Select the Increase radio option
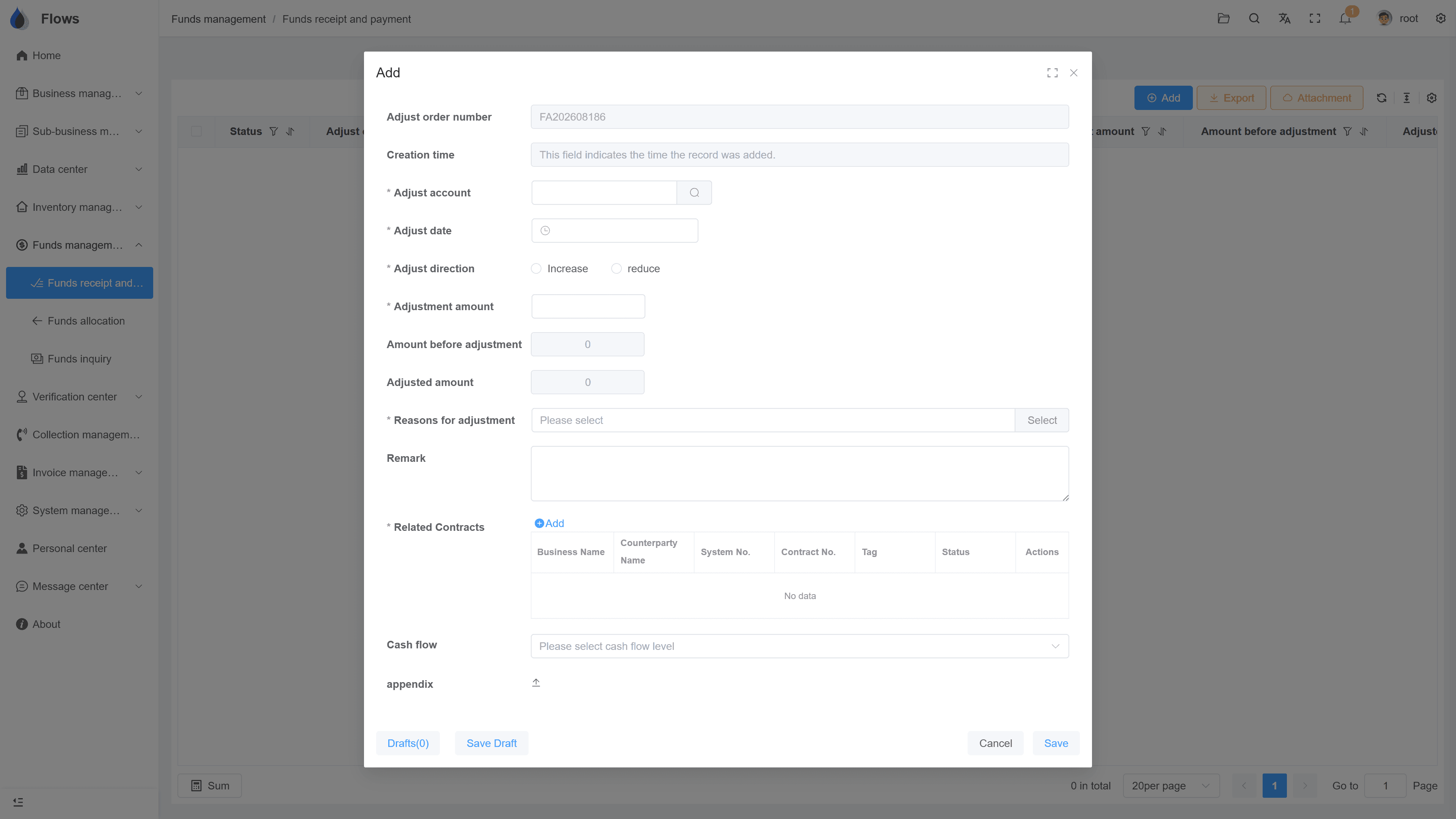This screenshot has width=1456, height=819. pyautogui.click(x=536, y=268)
